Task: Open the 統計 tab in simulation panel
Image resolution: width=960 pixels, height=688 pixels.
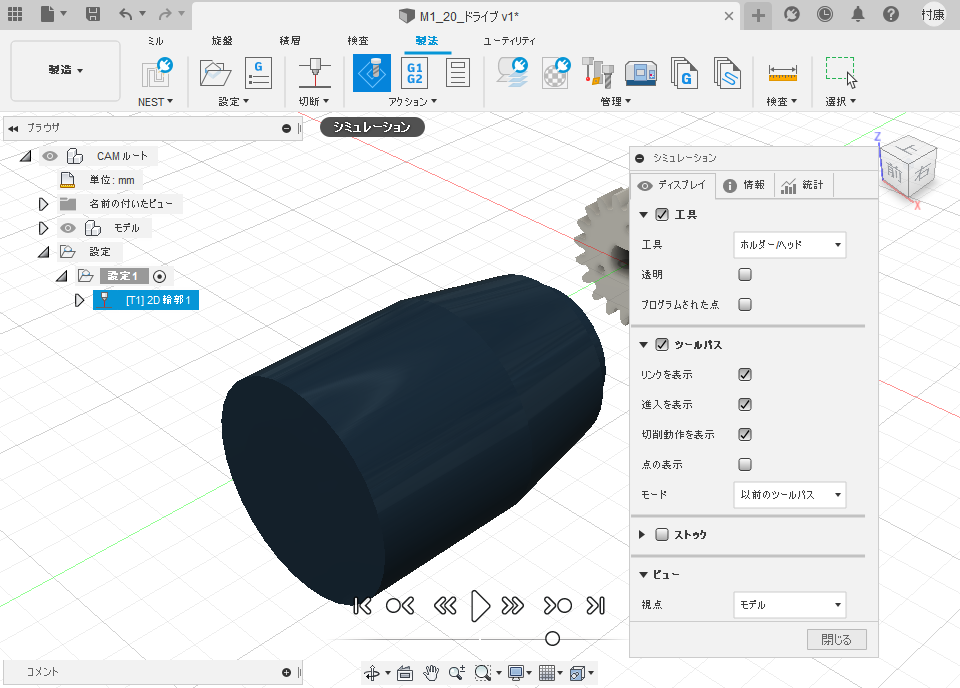Action: tap(804, 185)
